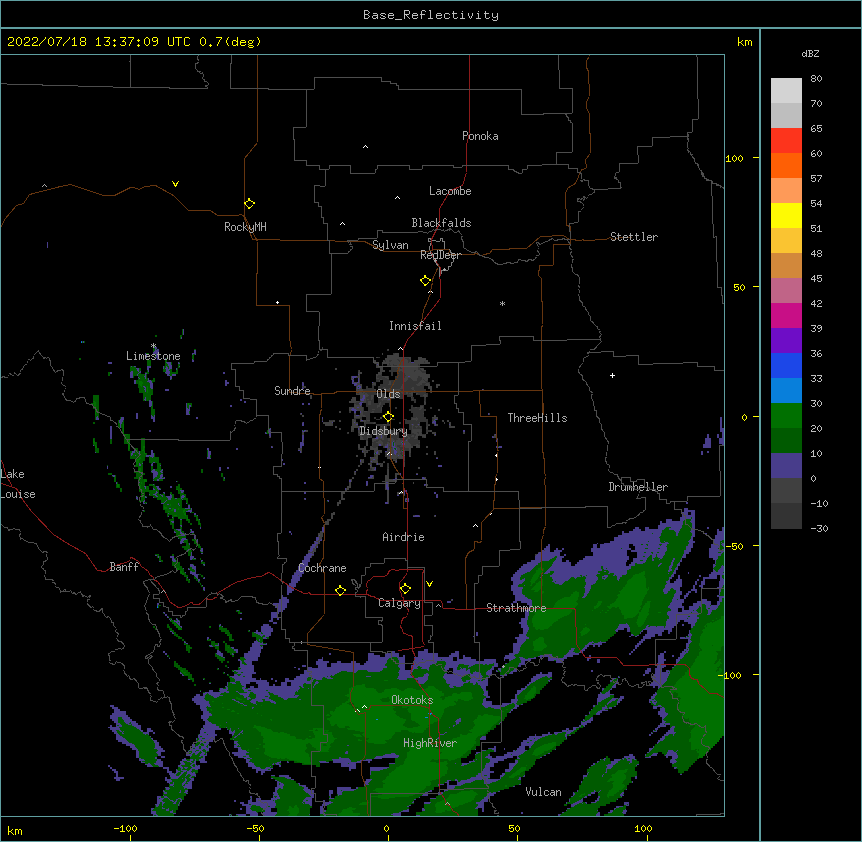862x842 pixels.
Task: Click the km unit label at bottom left
Action: (15, 830)
